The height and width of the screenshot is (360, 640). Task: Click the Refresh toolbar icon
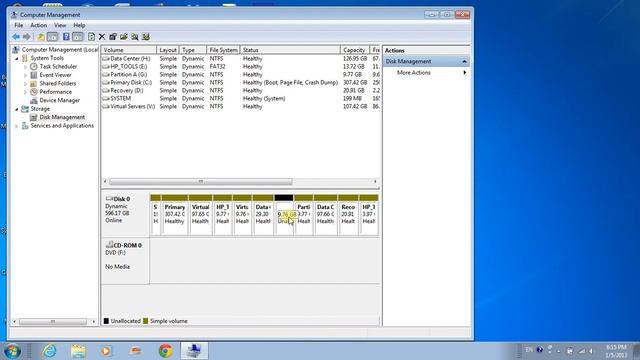[91, 37]
